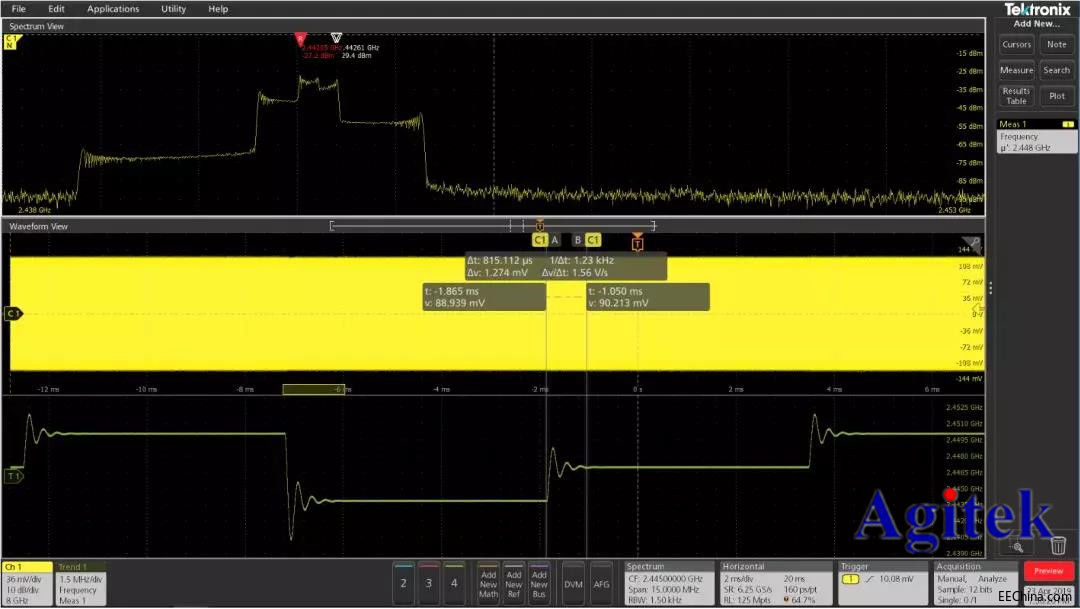The height and width of the screenshot is (609, 1080).
Task: Add a new Search
Action: (x=1057, y=70)
